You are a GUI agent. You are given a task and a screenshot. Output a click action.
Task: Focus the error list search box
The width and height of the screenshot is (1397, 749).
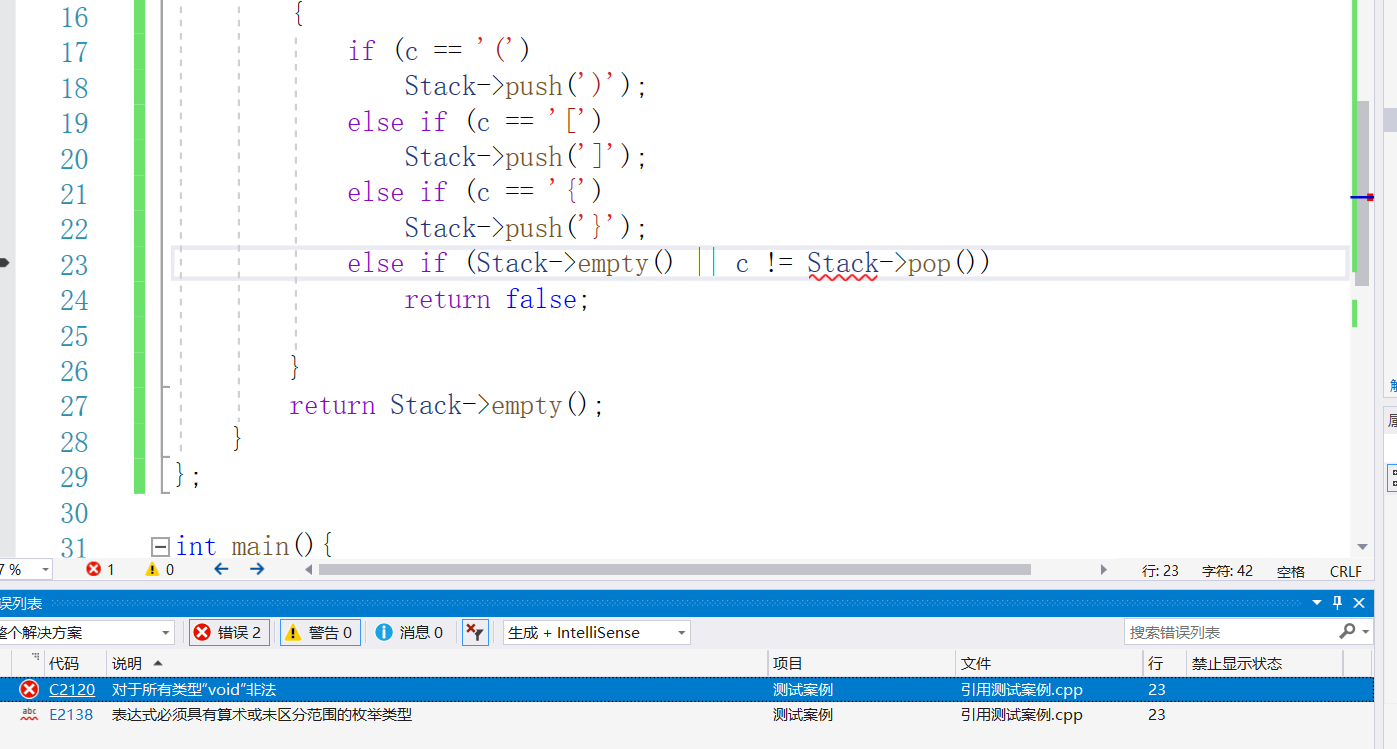[1230, 632]
